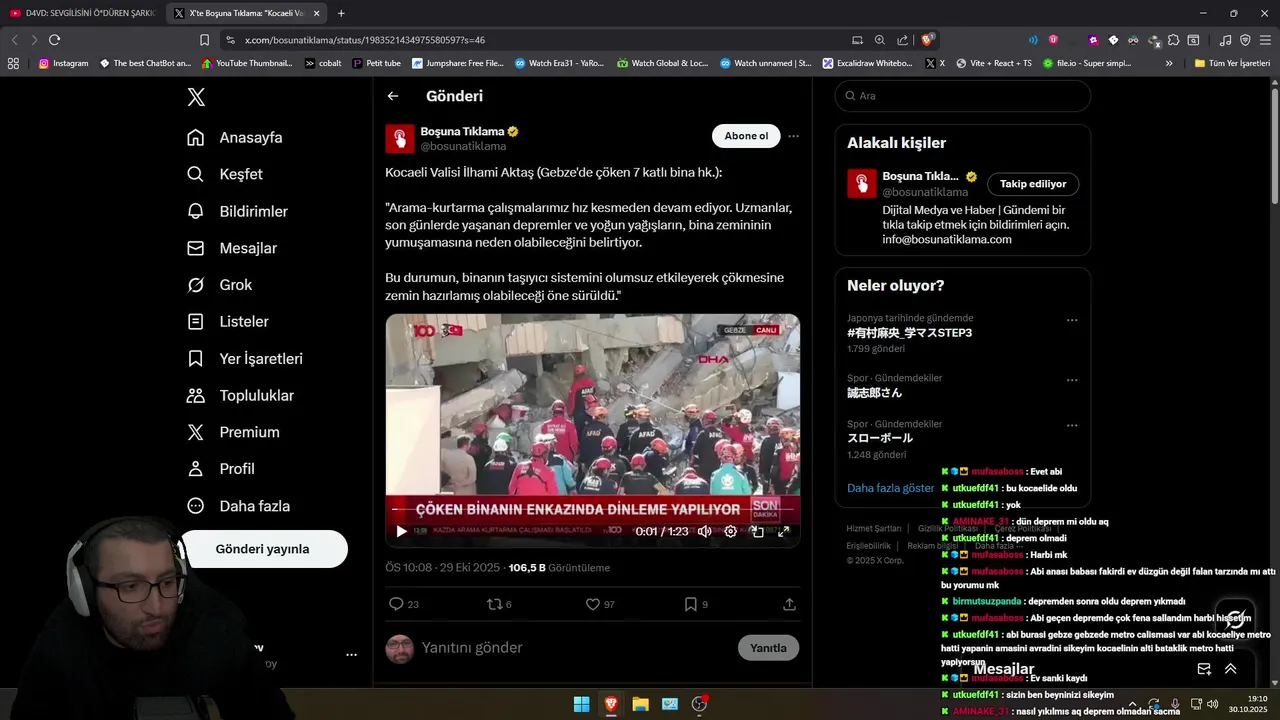Image resolution: width=1280 pixels, height=720 pixels.
Task: Click the X logo in sidebar
Action: click(196, 97)
